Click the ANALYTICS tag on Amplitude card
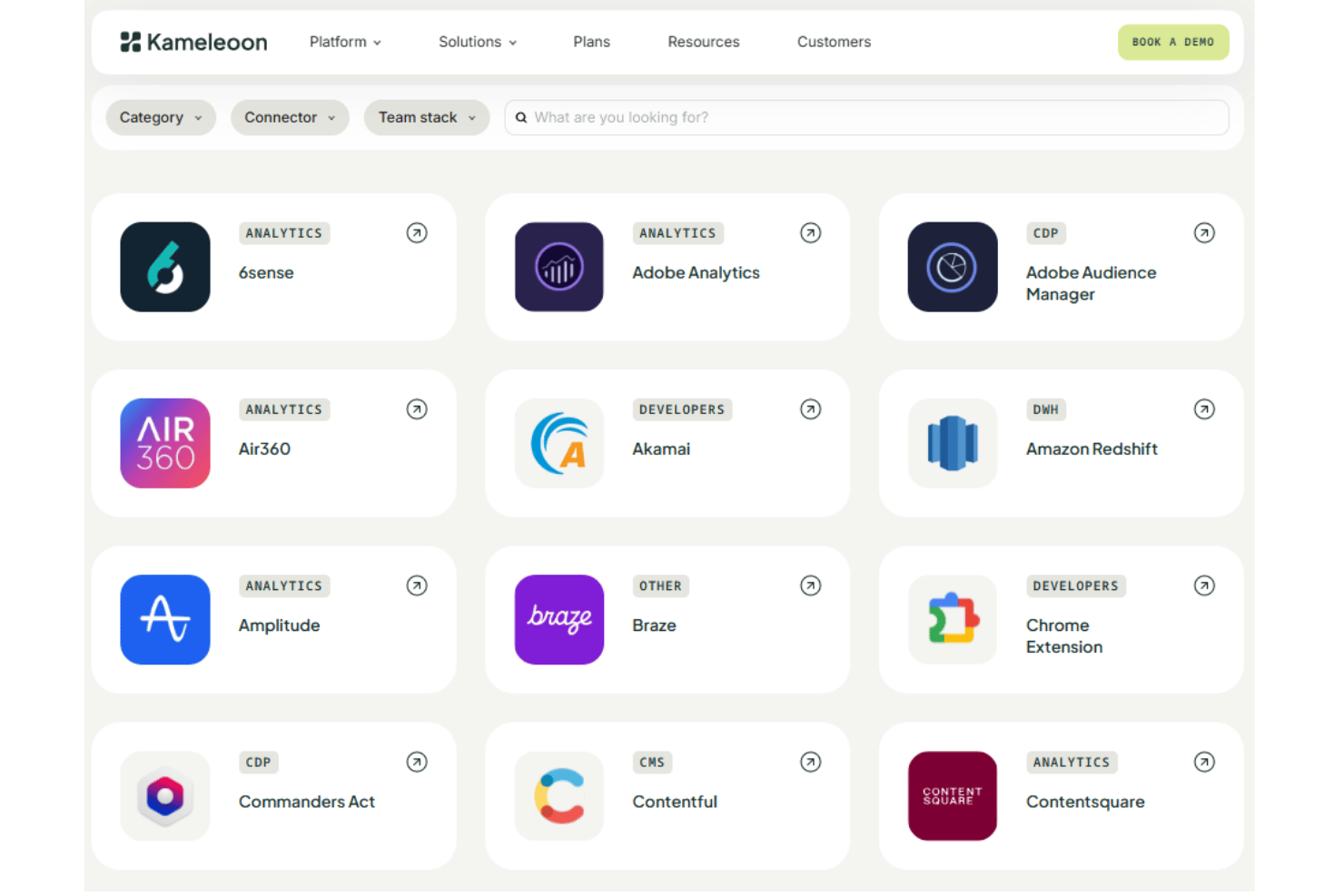1344x896 pixels. point(284,586)
